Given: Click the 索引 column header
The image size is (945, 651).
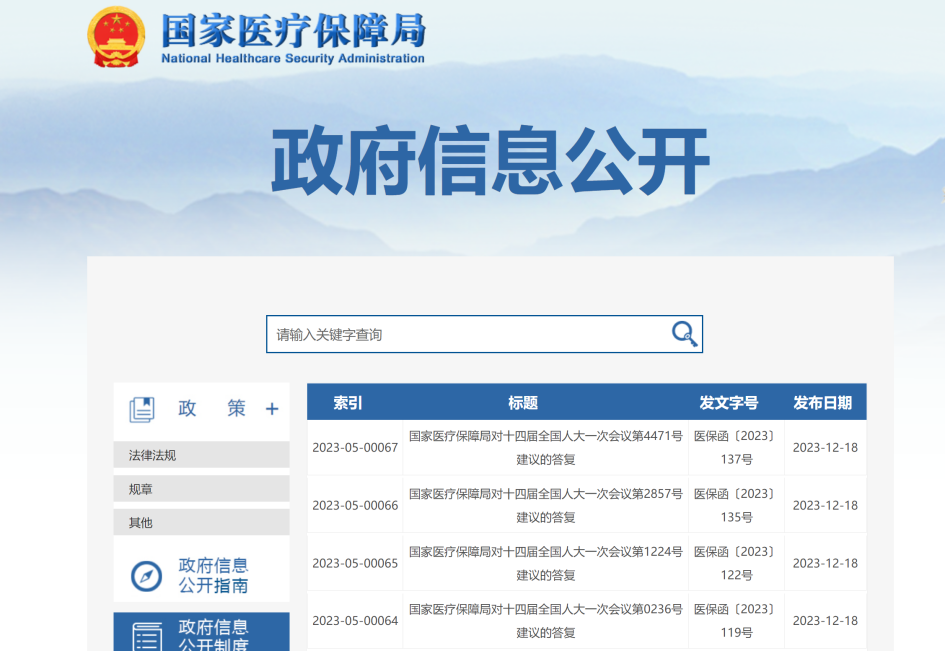Looking at the screenshot, I should [x=348, y=403].
